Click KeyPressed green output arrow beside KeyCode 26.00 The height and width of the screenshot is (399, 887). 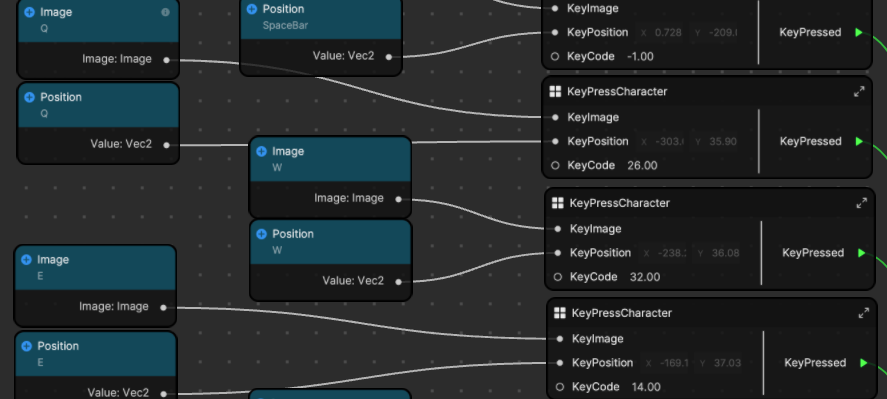(x=859, y=141)
